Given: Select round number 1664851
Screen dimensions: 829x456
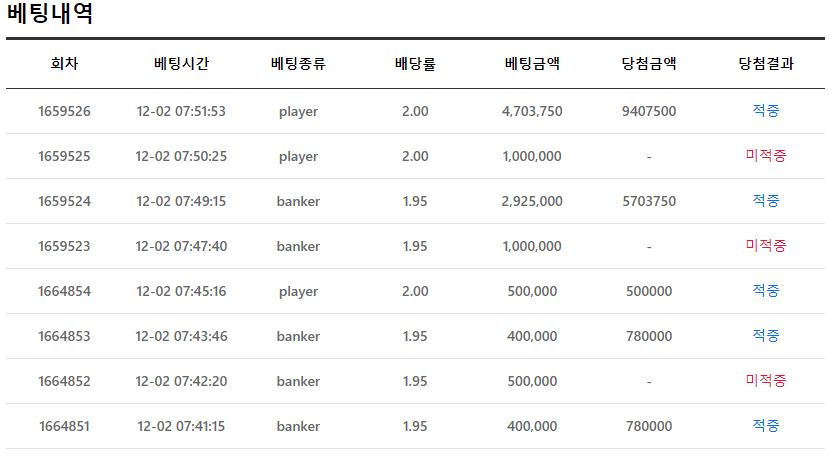Looking at the screenshot, I should pos(64,426).
